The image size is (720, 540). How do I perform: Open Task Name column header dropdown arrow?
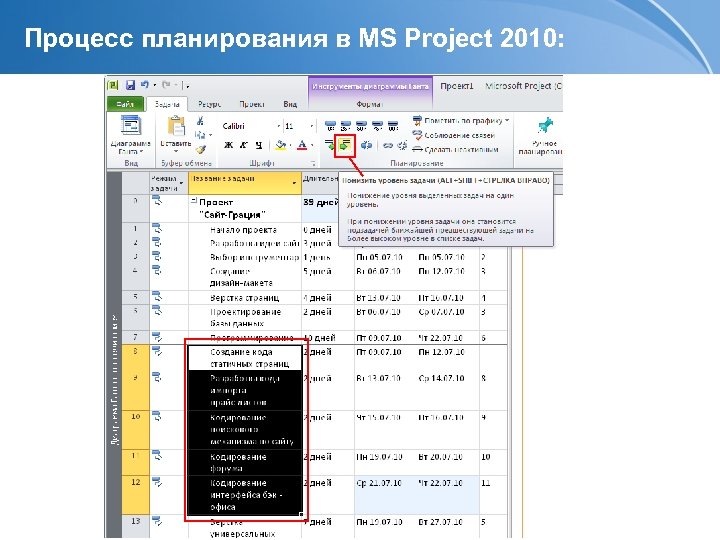294,183
